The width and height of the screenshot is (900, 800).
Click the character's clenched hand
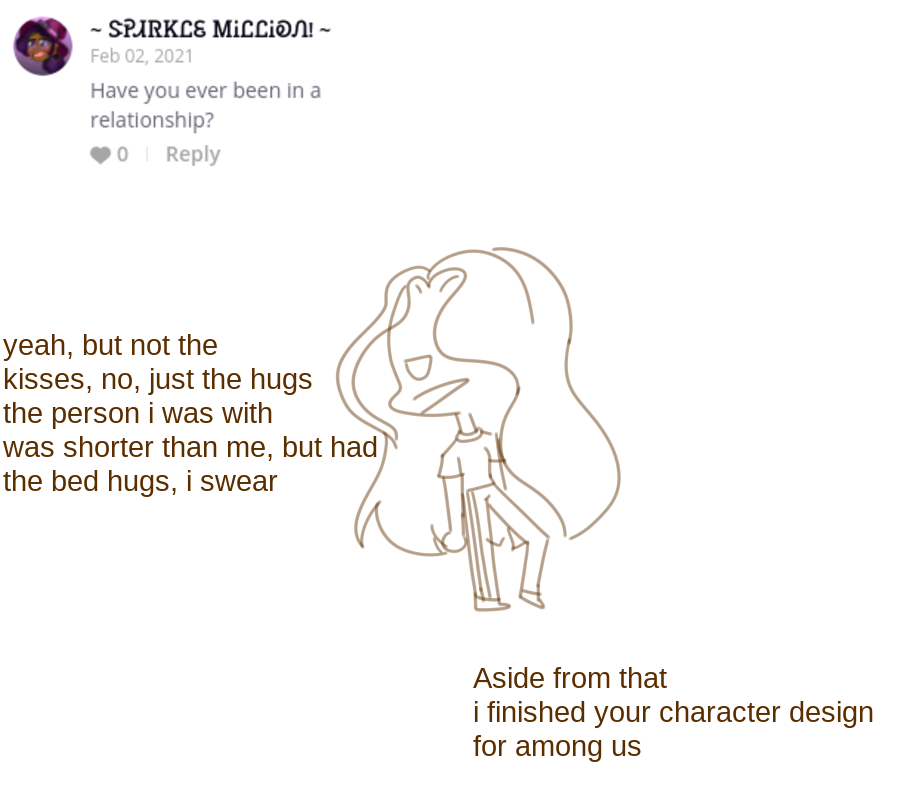[x=453, y=542]
